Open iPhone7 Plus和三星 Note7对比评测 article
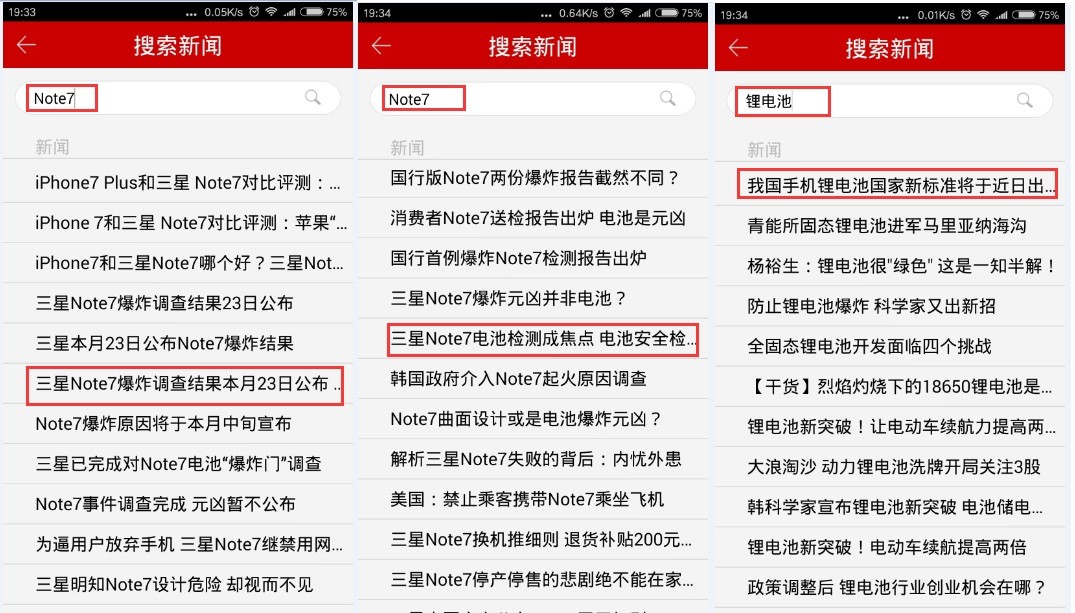 pos(178,182)
